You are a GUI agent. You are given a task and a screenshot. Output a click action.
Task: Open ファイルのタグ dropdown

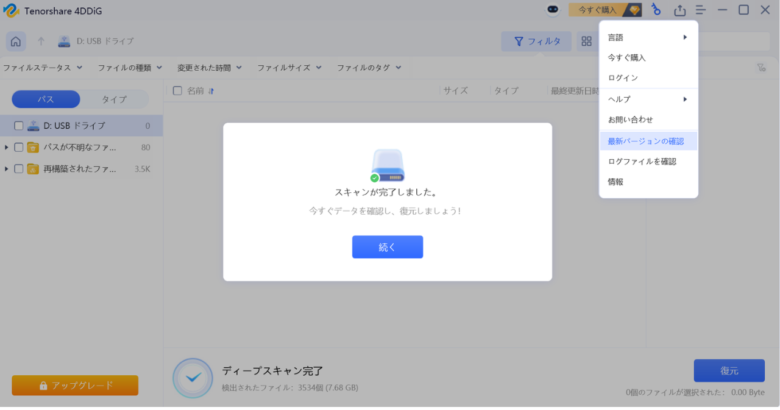click(x=369, y=68)
